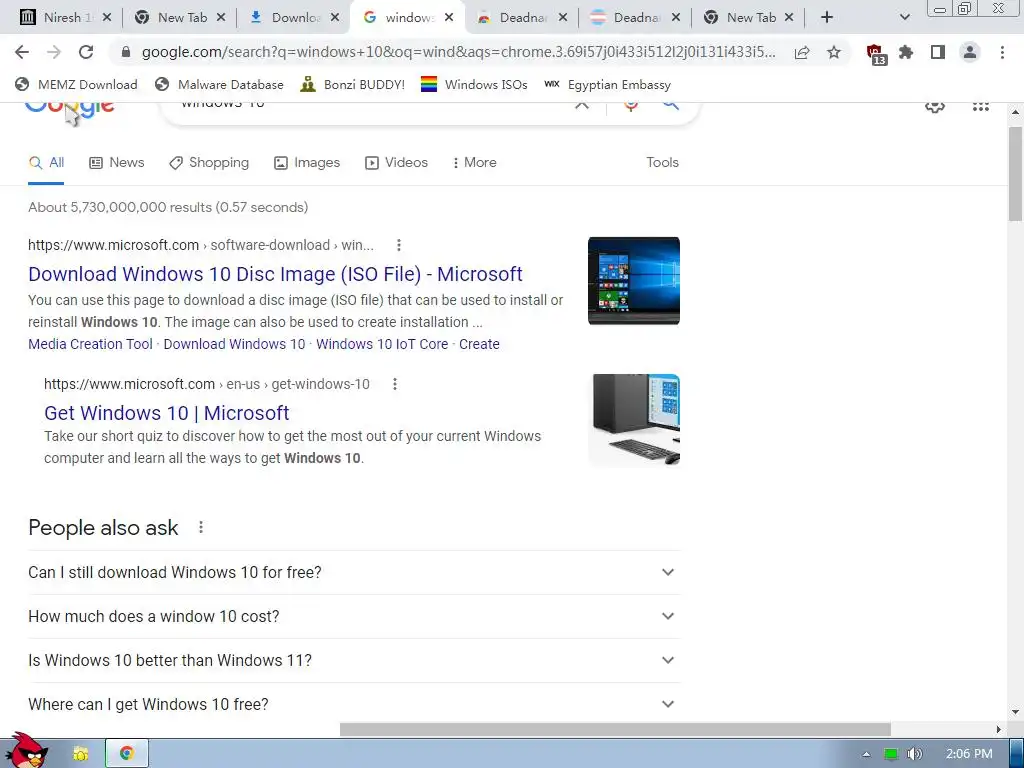This screenshot has width=1024, height=768.
Task: Open the red shield extension icon
Action: (875, 54)
